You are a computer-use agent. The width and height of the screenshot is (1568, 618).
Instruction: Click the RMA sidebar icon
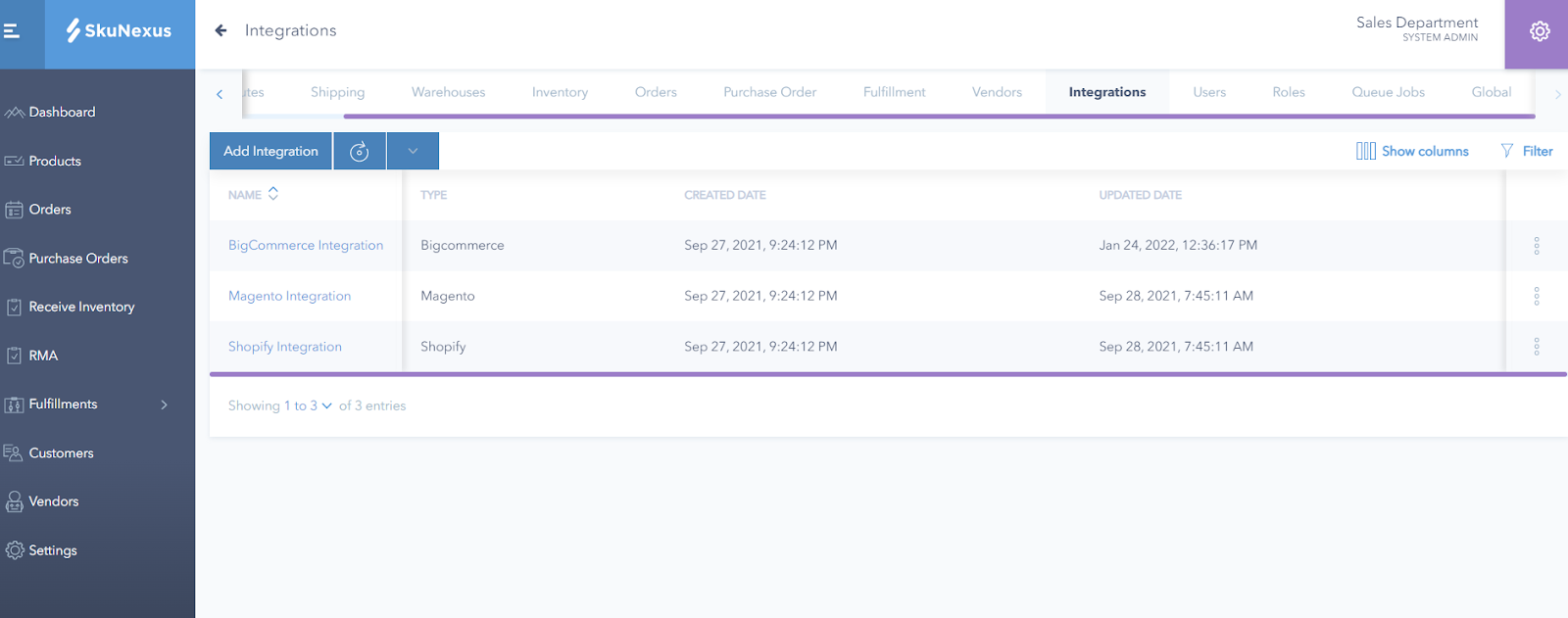(14, 356)
